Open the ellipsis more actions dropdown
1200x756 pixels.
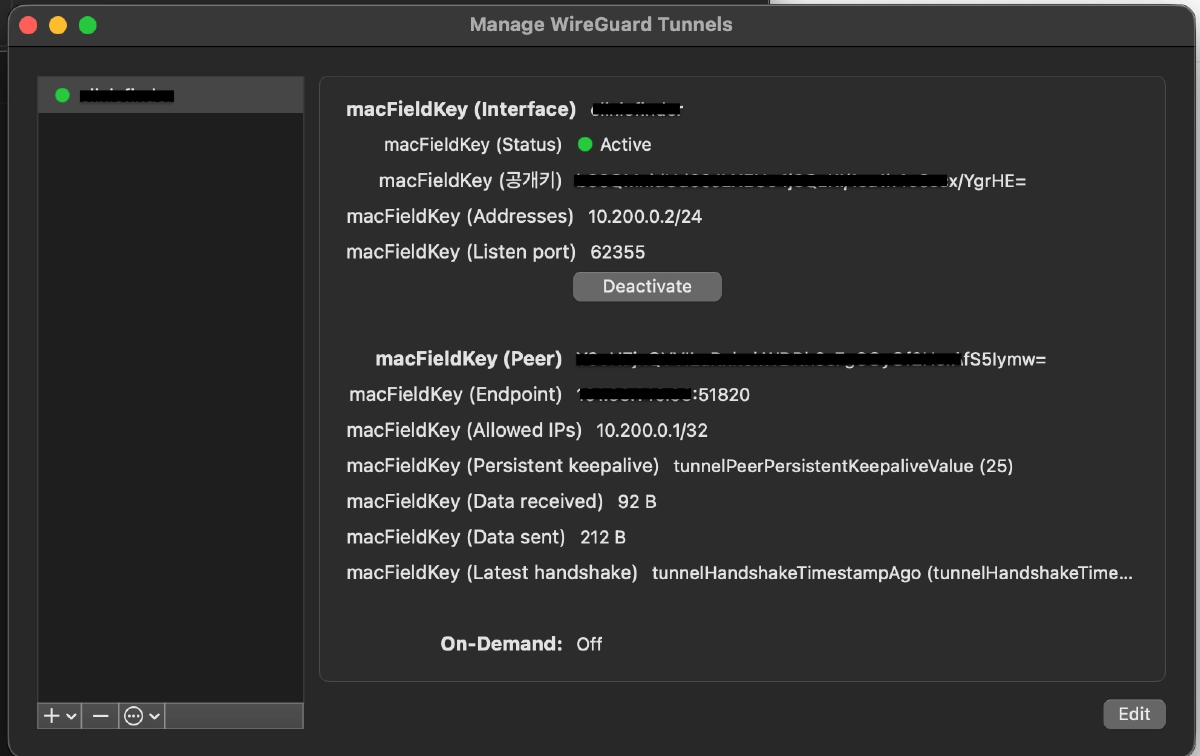click(142, 716)
